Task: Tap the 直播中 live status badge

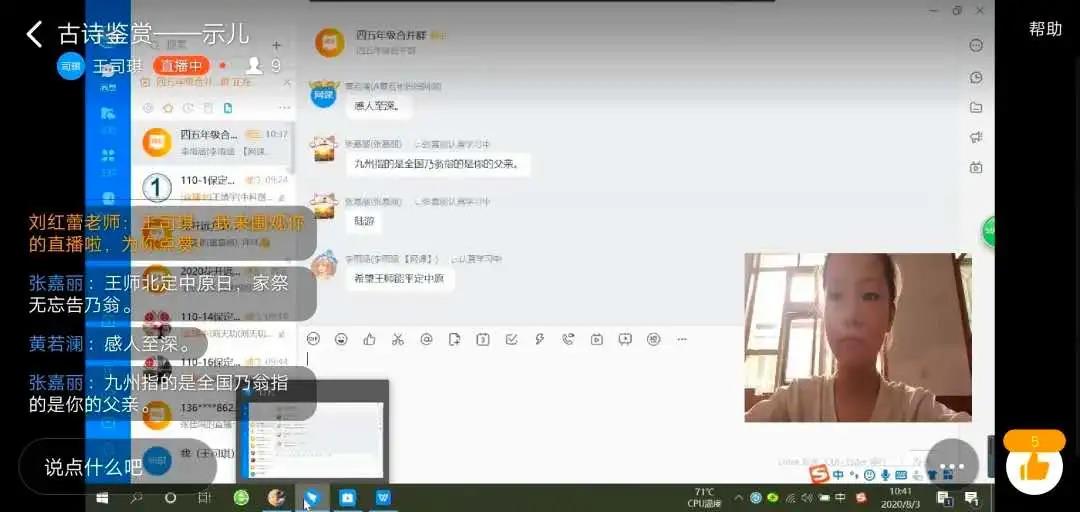Action: tap(181, 66)
